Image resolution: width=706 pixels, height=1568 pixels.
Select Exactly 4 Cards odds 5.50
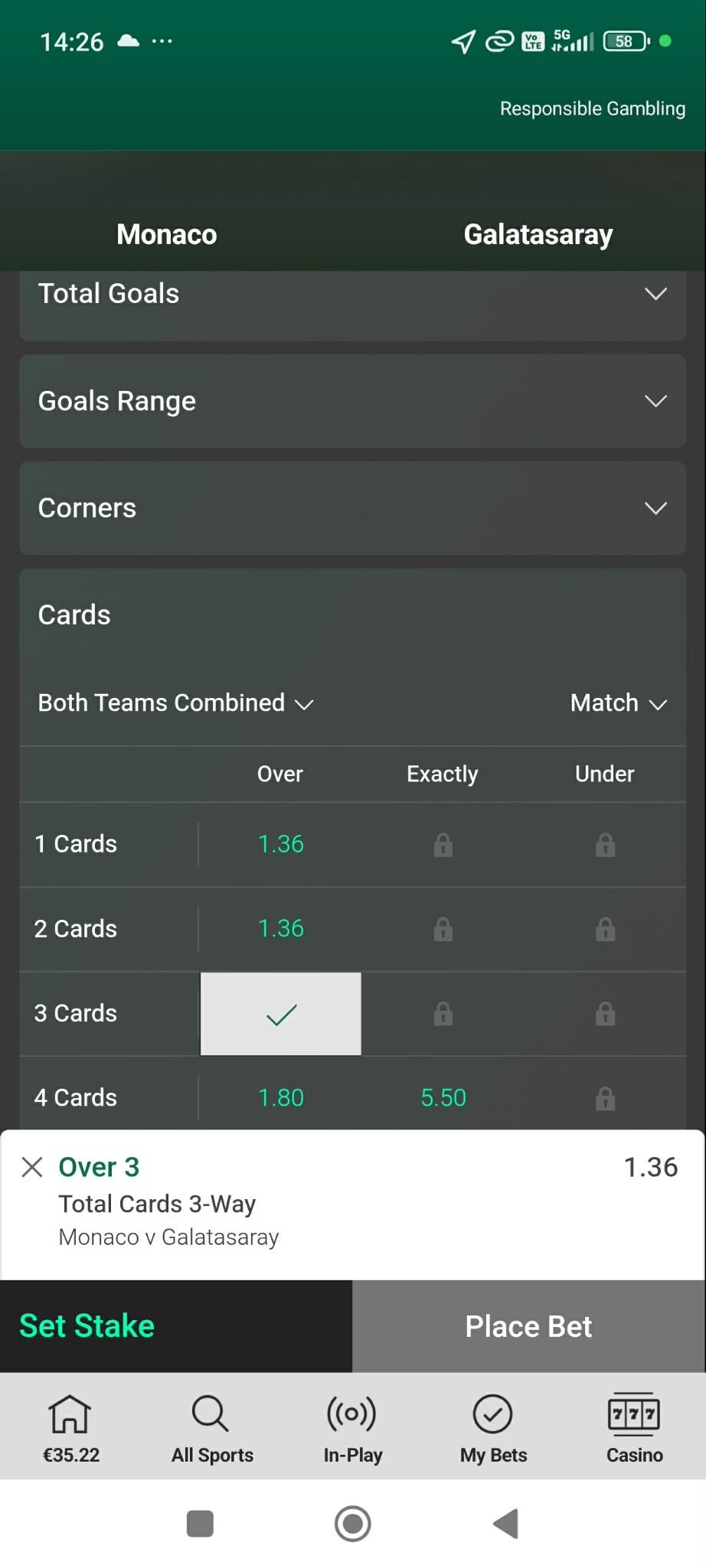[x=443, y=1097]
